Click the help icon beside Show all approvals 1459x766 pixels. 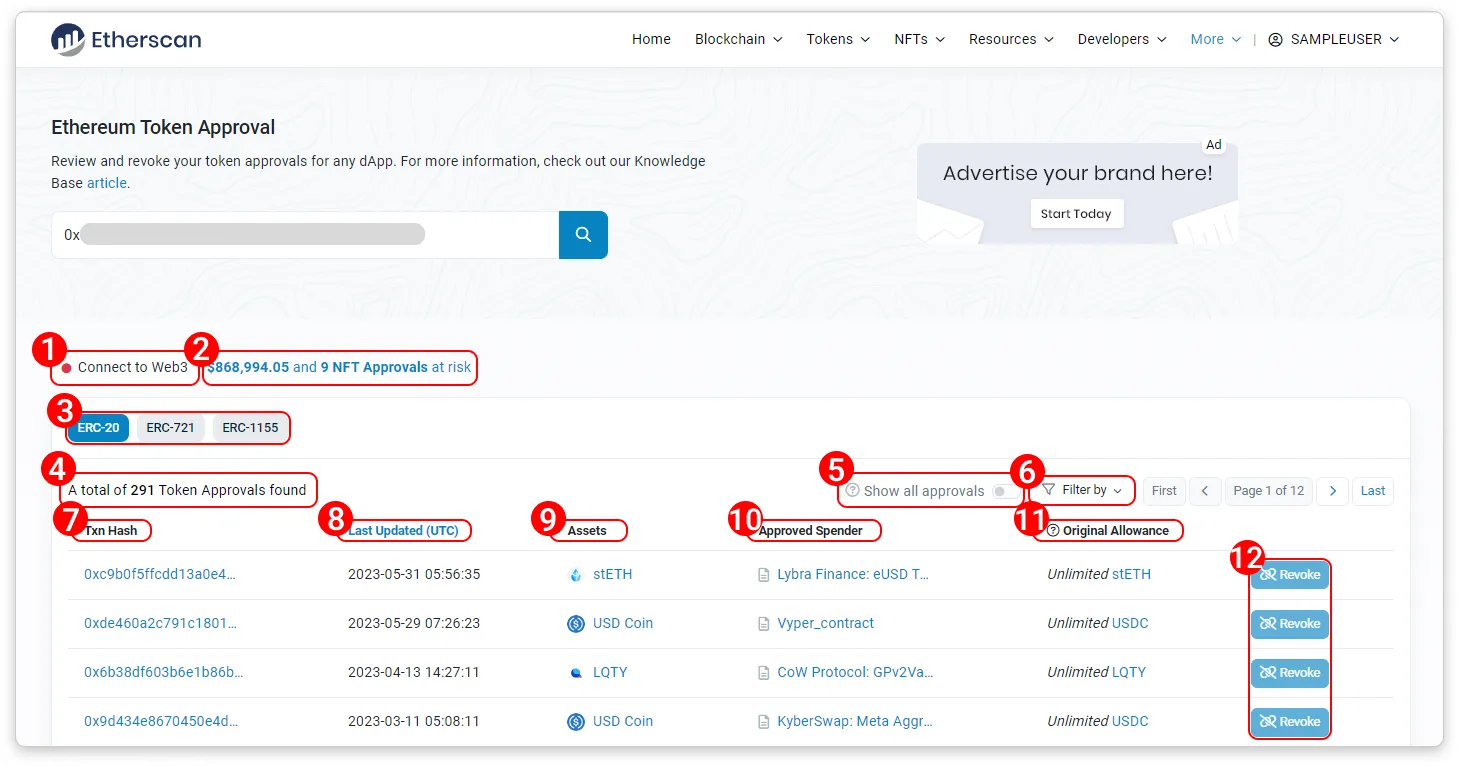point(851,491)
